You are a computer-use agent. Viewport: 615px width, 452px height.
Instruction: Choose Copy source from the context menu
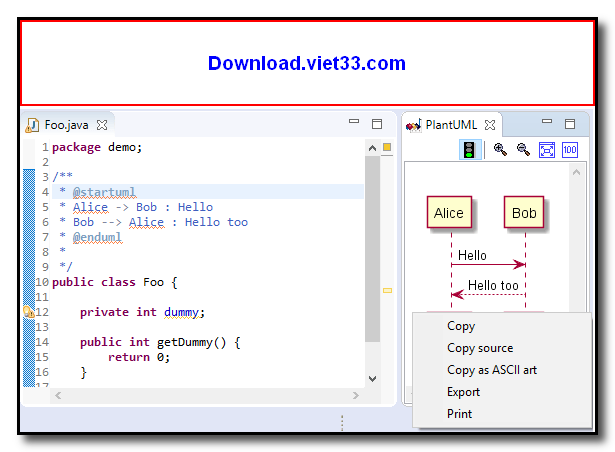(x=480, y=348)
